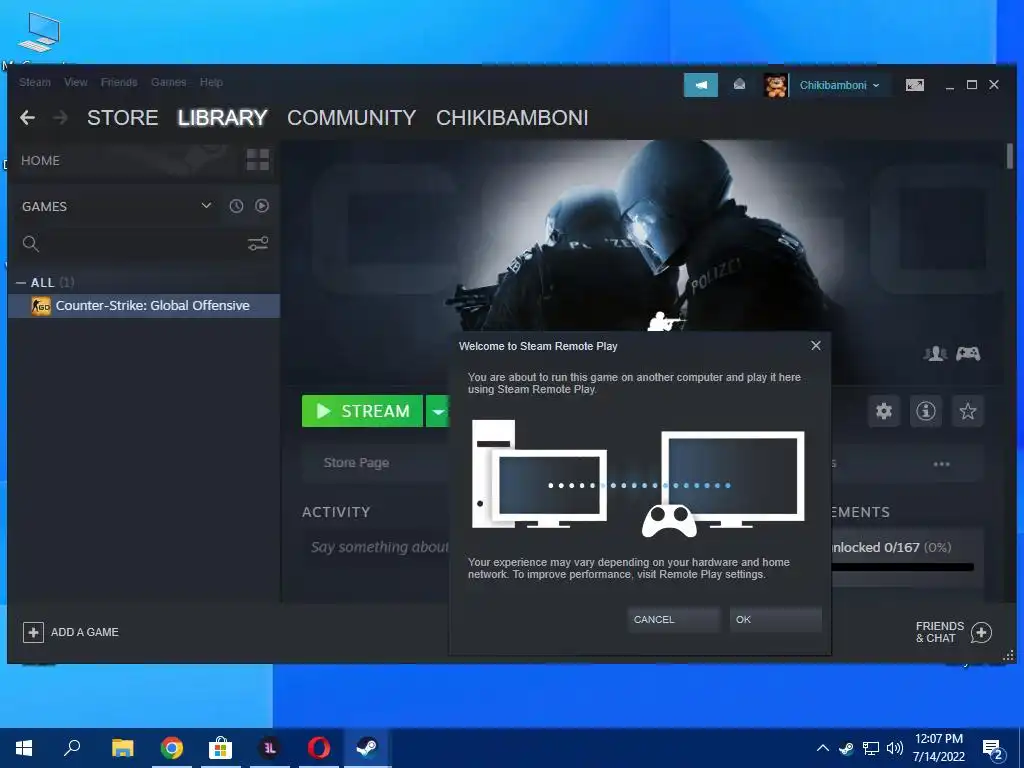Click the library search magnifier icon
The image size is (1024, 768).
point(31,244)
